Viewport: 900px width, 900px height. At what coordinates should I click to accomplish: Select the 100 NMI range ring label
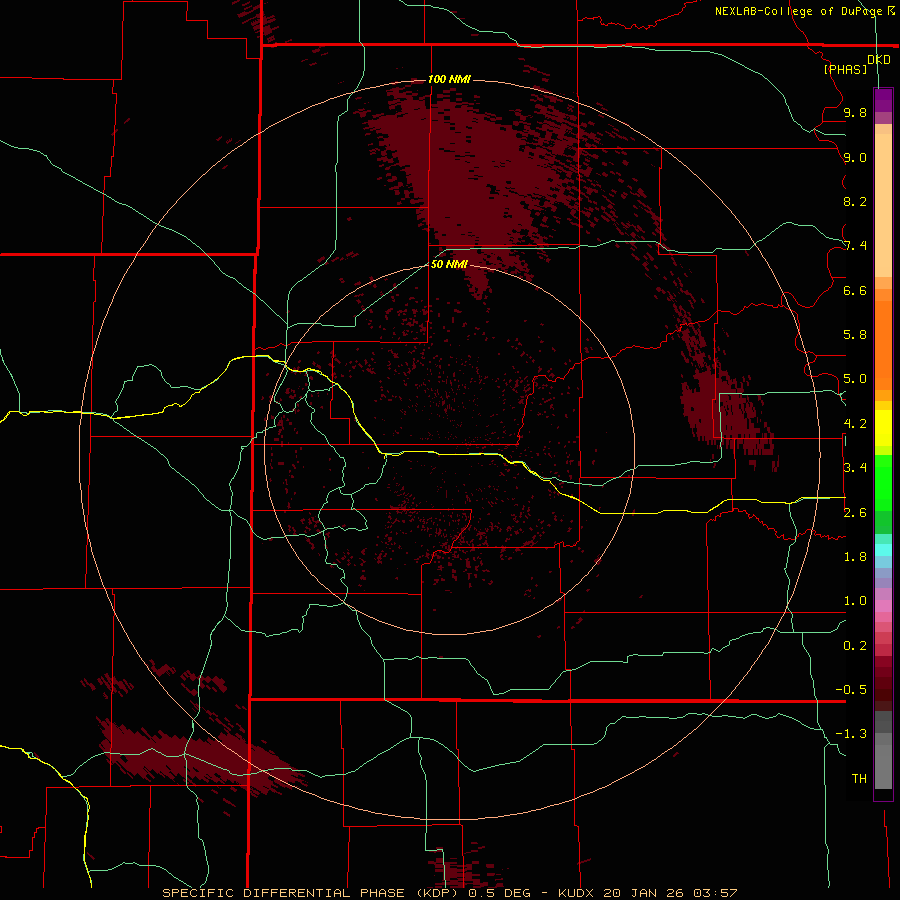[x=449, y=79]
